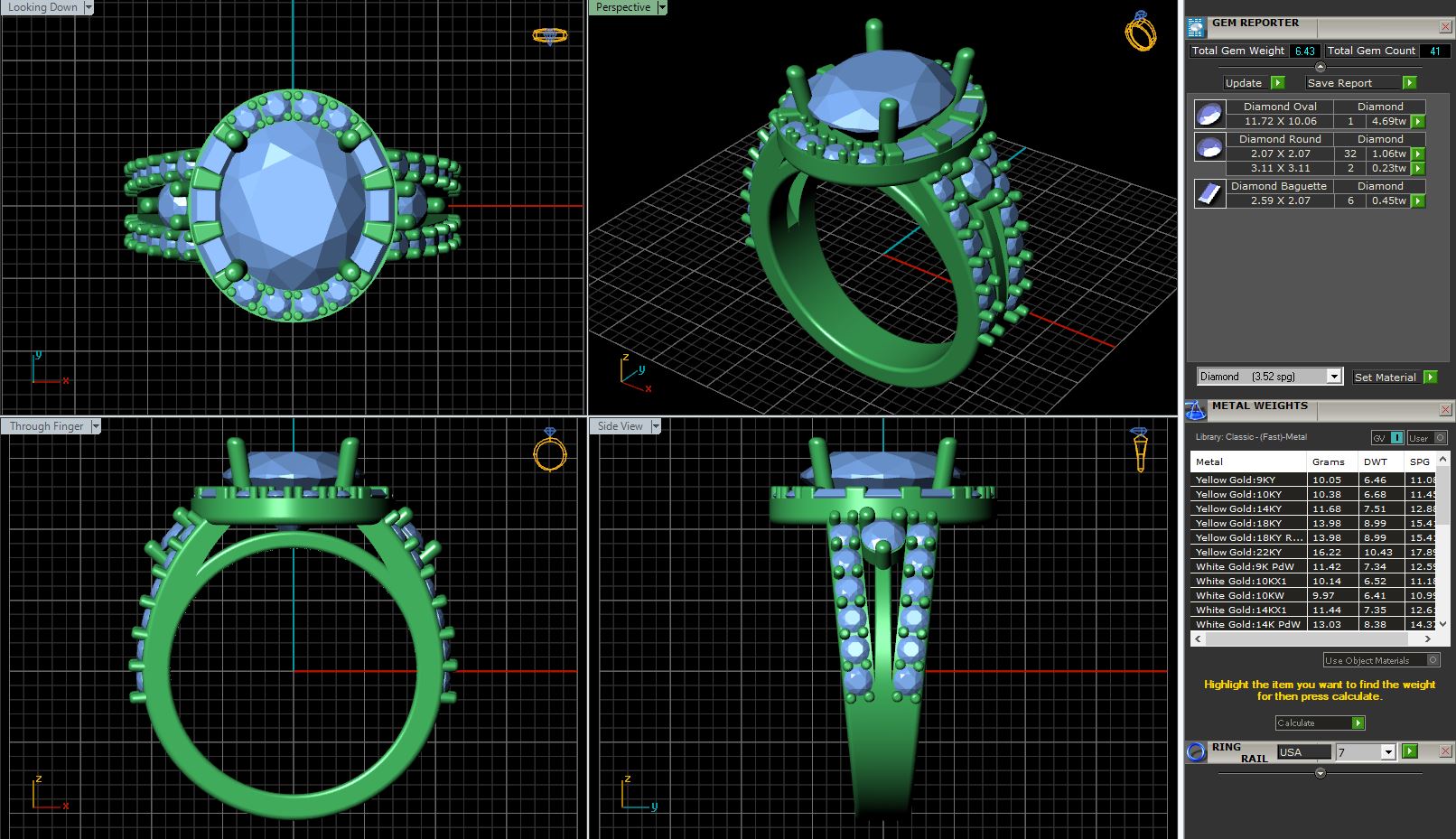Toggle the GV library switch

1388,438
